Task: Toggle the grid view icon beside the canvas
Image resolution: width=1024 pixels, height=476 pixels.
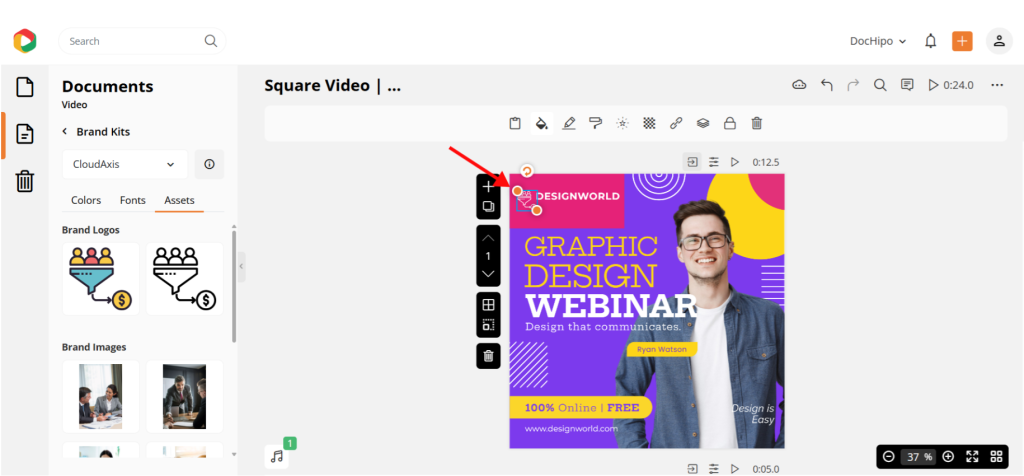Action: [x=488, y=304]
